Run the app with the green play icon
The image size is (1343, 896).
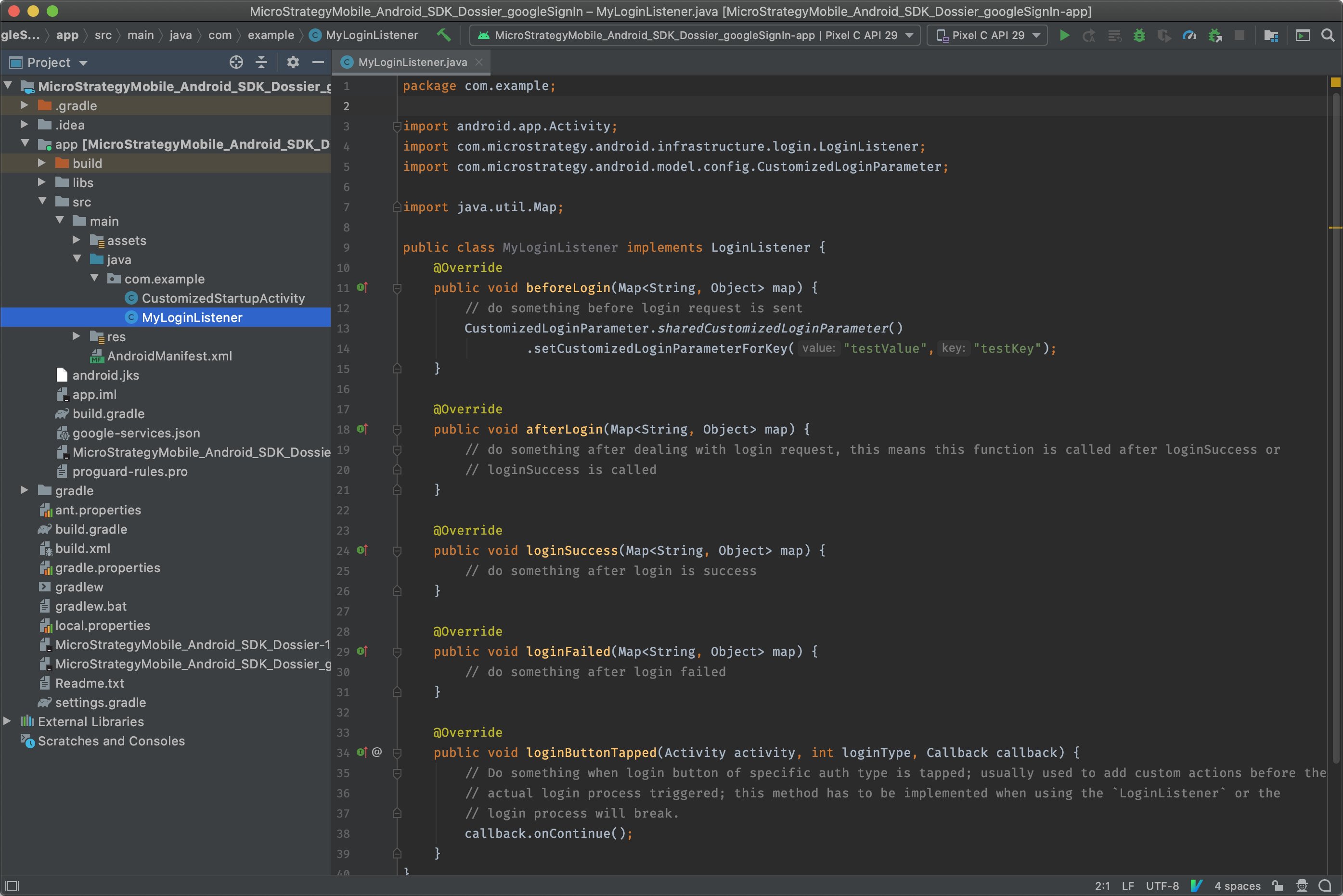[x=1064, y=36]
